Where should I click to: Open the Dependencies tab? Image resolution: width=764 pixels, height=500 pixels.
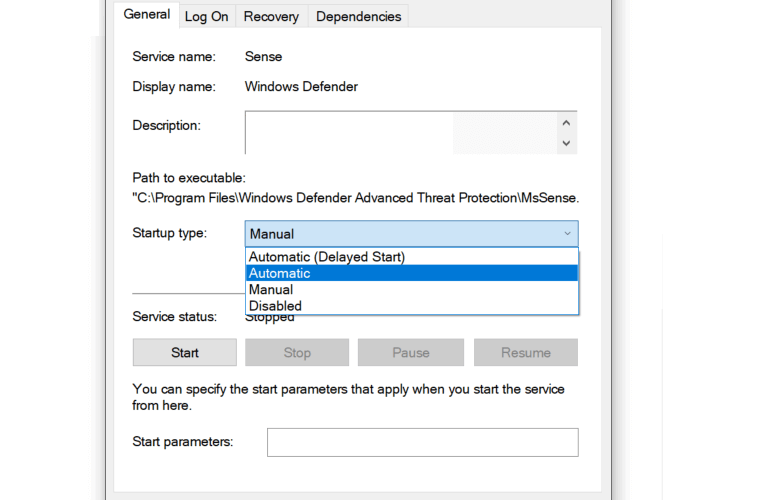point(358,17)
